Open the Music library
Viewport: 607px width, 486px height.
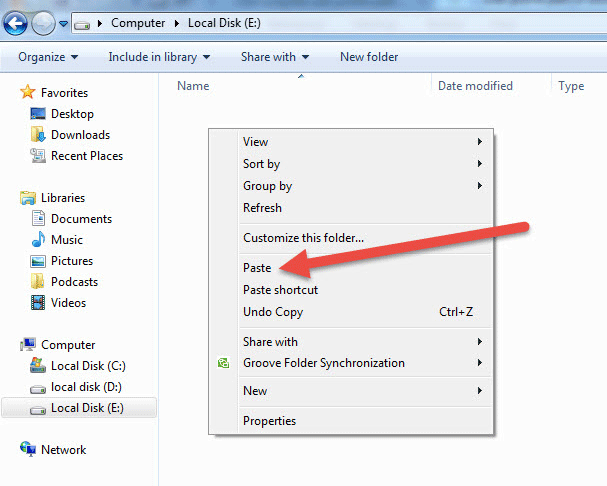click(67, 240)
